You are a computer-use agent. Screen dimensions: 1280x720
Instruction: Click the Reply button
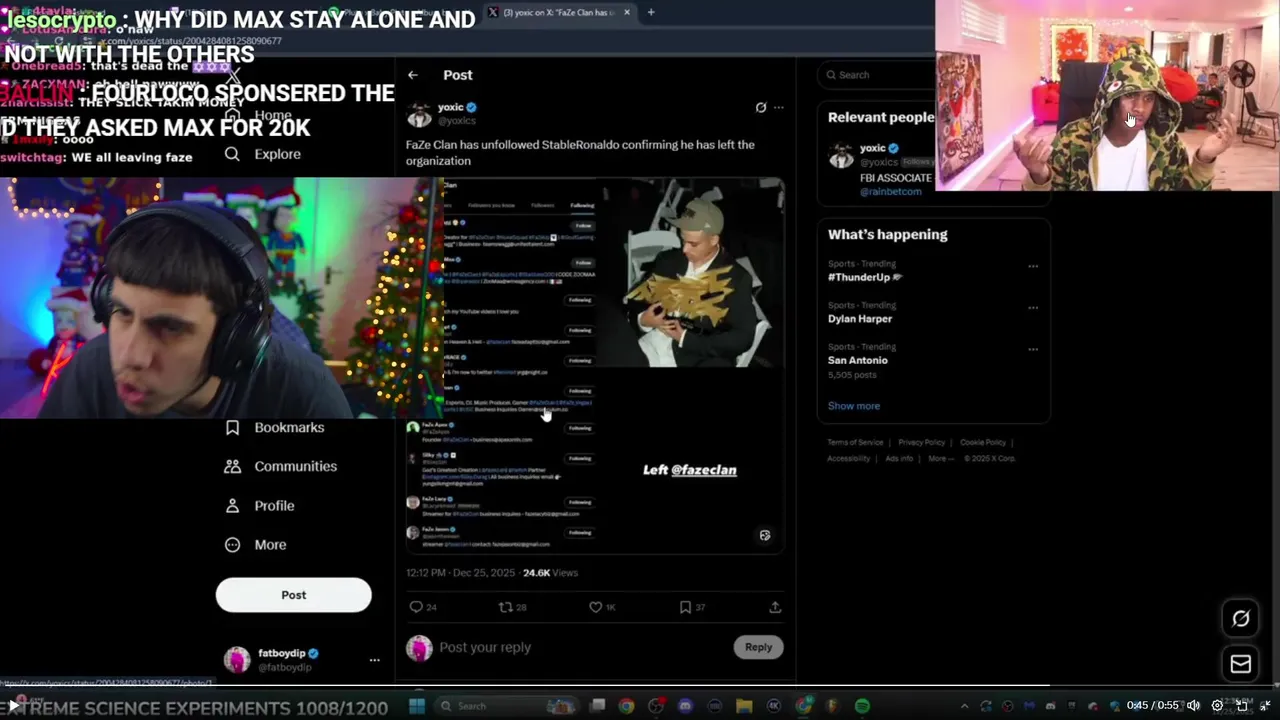[758, 647]
